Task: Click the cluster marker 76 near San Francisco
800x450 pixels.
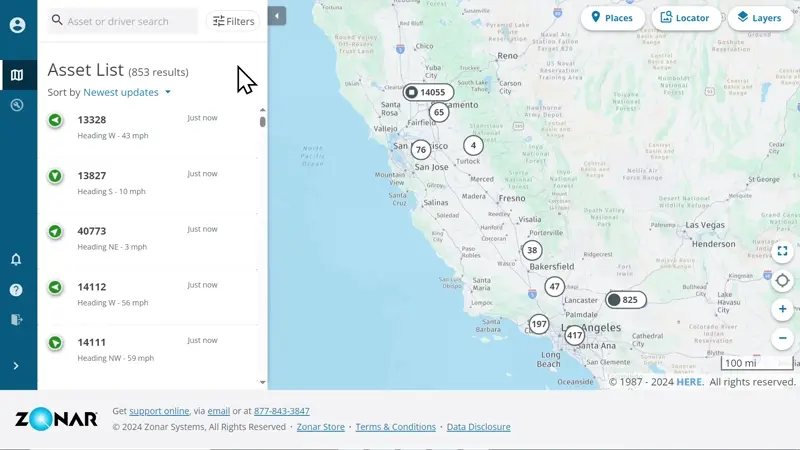Action: pos(421,150)
